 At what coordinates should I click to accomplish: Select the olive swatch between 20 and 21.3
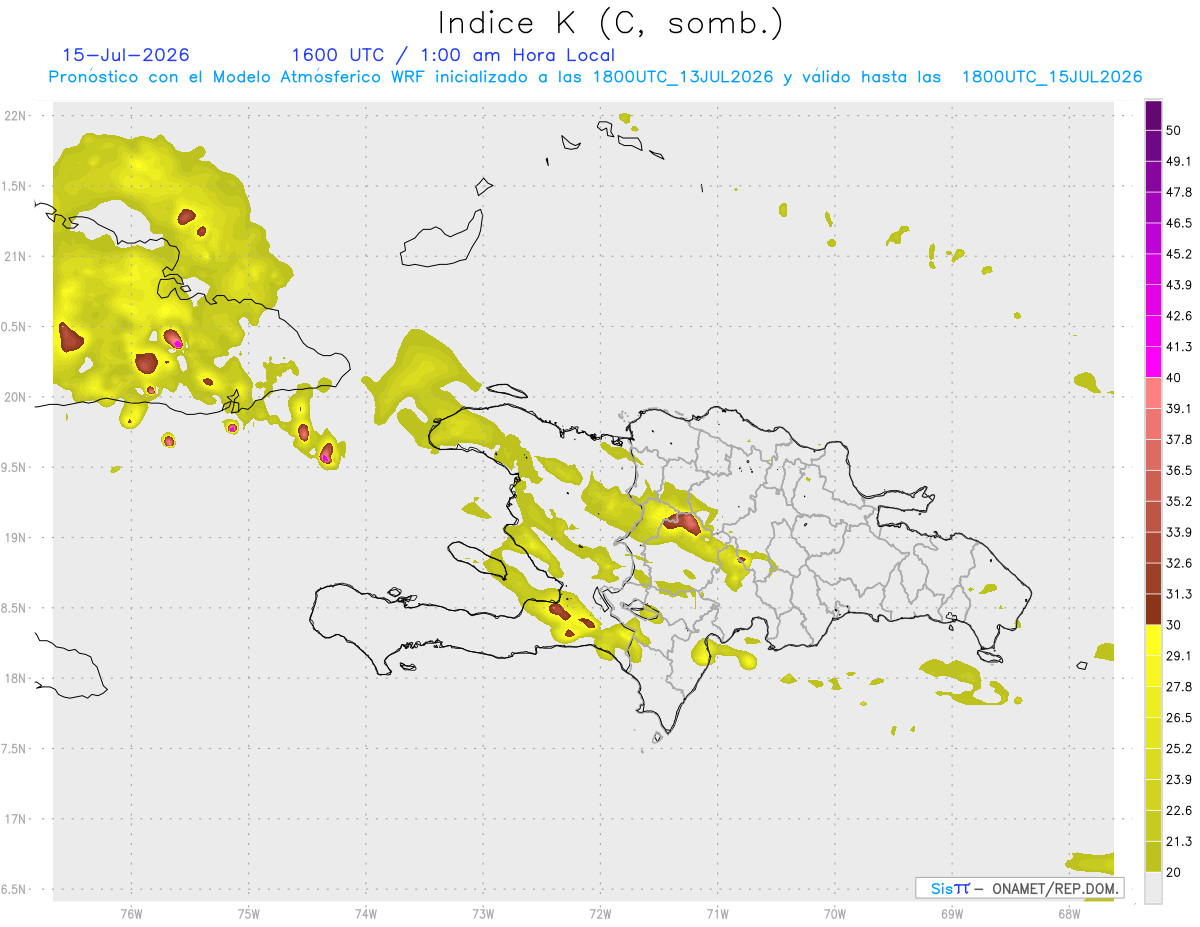click(1153, 857)
